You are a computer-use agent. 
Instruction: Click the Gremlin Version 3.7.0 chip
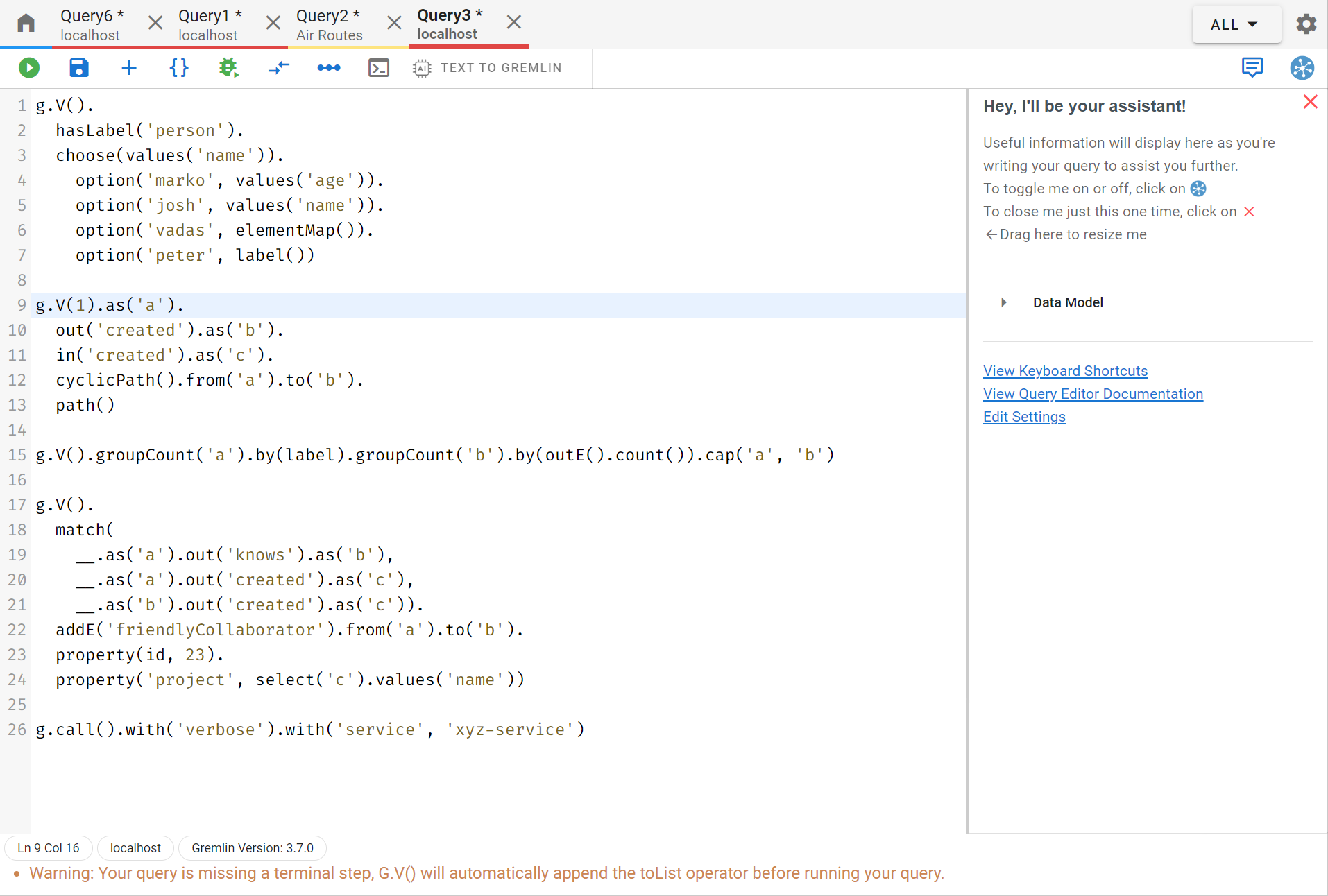253,847
